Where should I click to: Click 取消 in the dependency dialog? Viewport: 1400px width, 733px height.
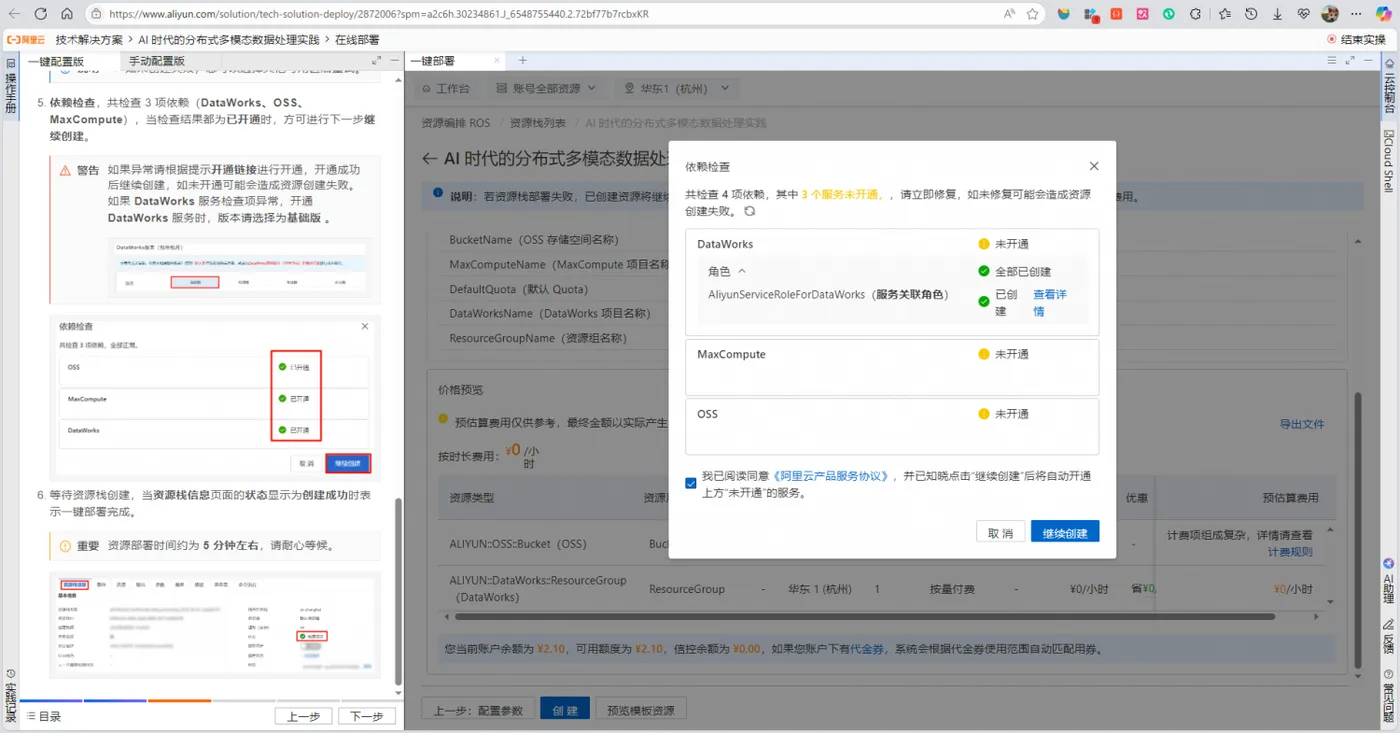[x=1000, y=532]
